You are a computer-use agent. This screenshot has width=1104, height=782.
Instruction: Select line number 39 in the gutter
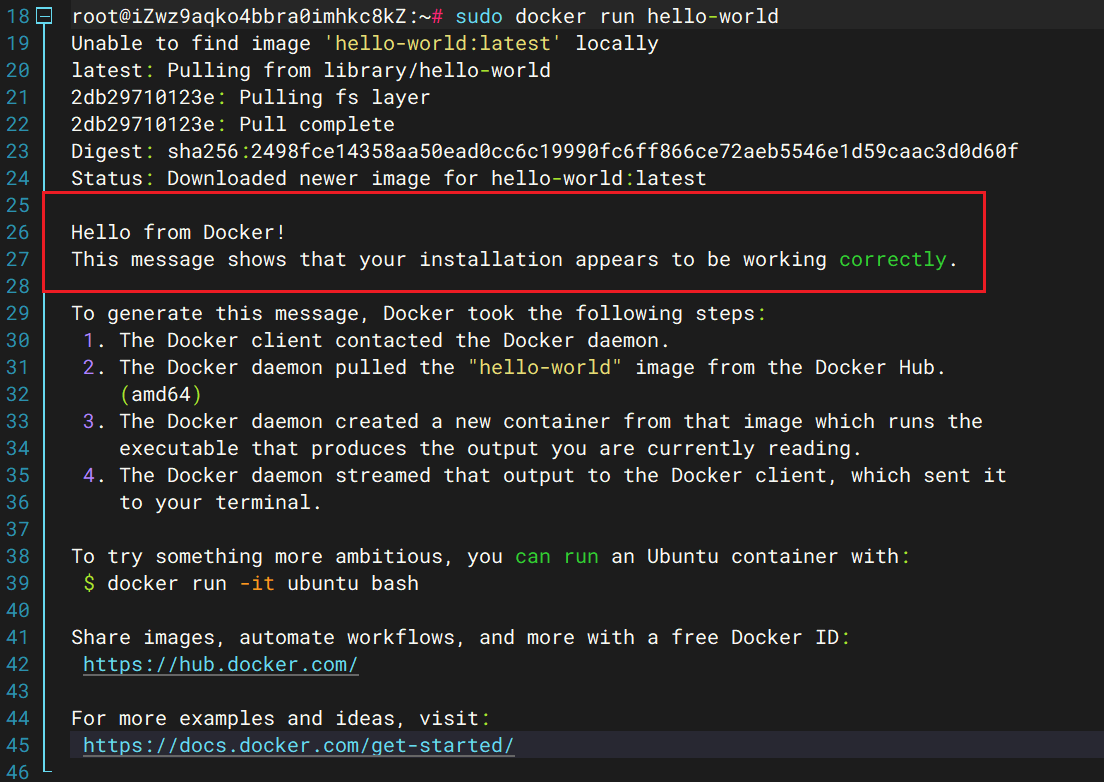(x=17, y=583)
